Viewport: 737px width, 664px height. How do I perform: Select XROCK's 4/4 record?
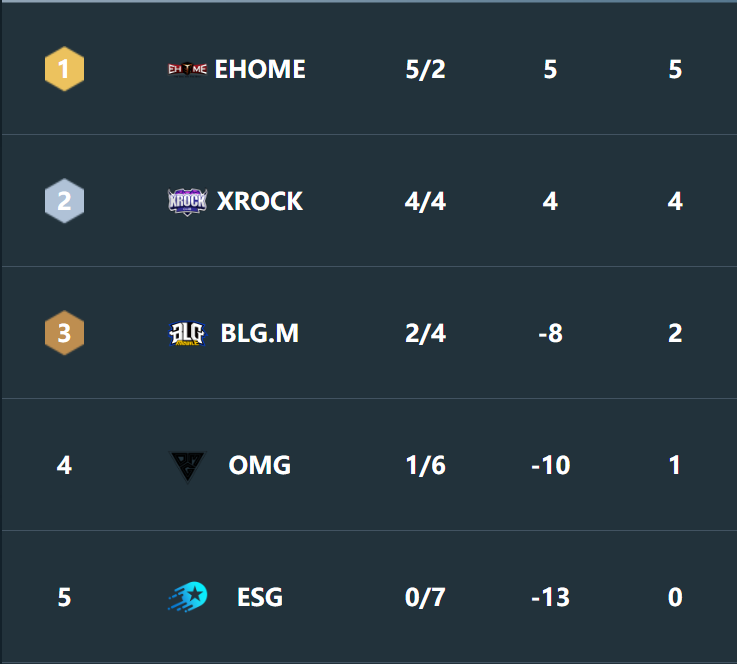point(425,202)
